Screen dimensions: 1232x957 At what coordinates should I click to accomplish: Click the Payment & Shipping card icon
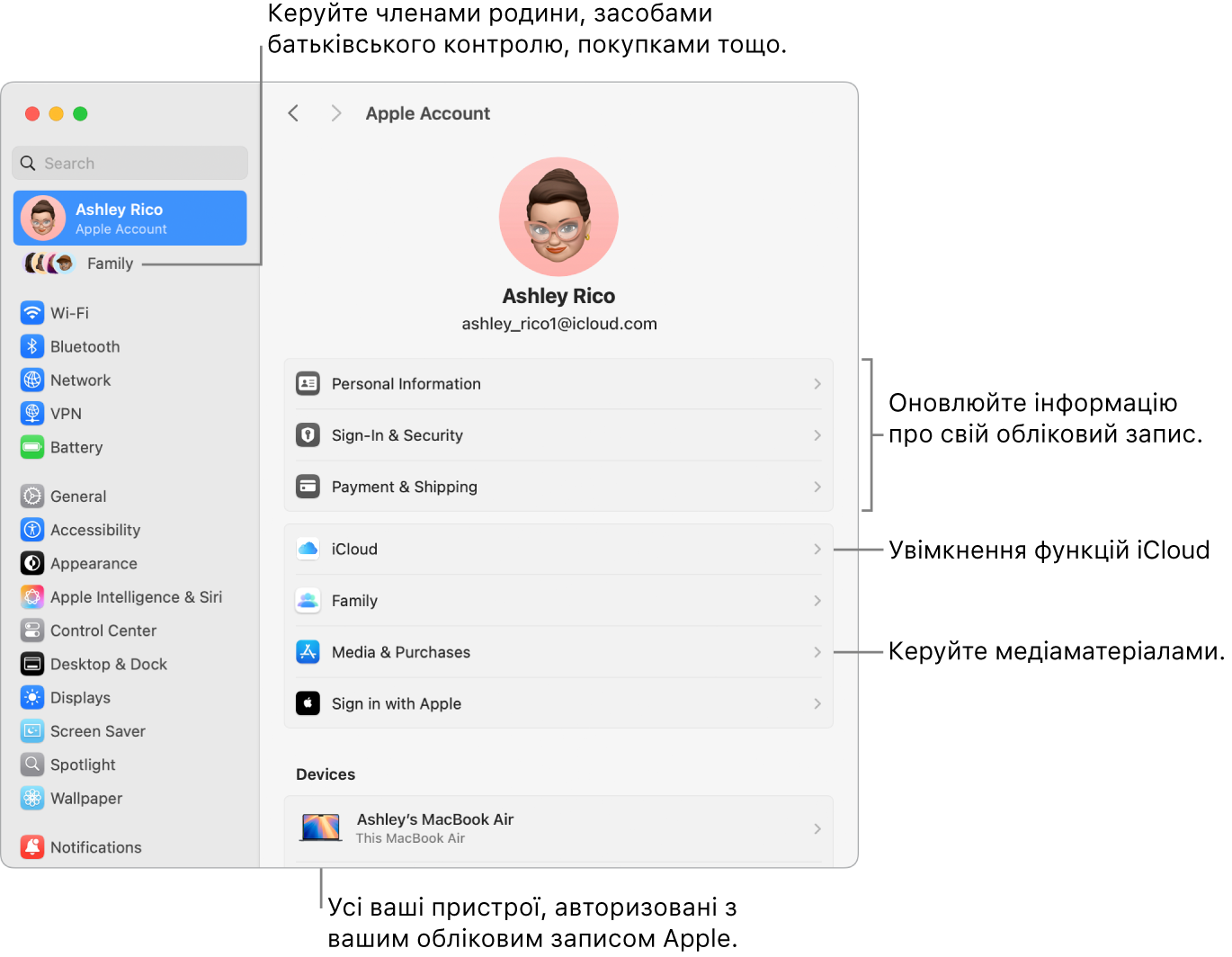(308, 487)
